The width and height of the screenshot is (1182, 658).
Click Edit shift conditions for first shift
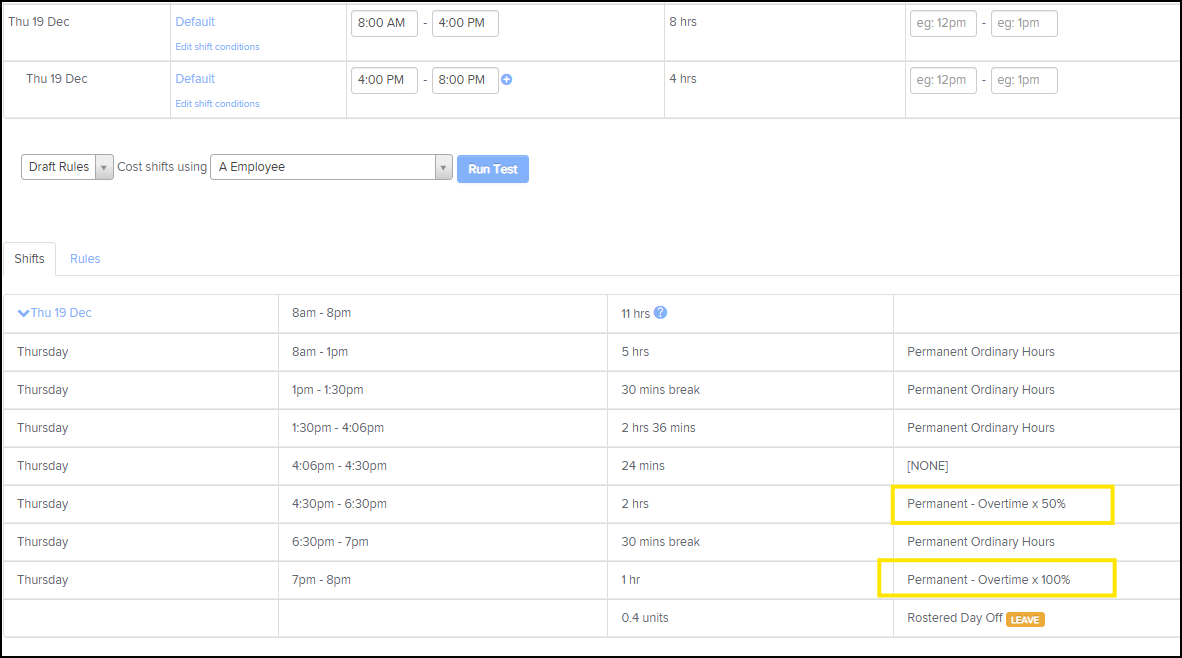(x=217, y=47)
